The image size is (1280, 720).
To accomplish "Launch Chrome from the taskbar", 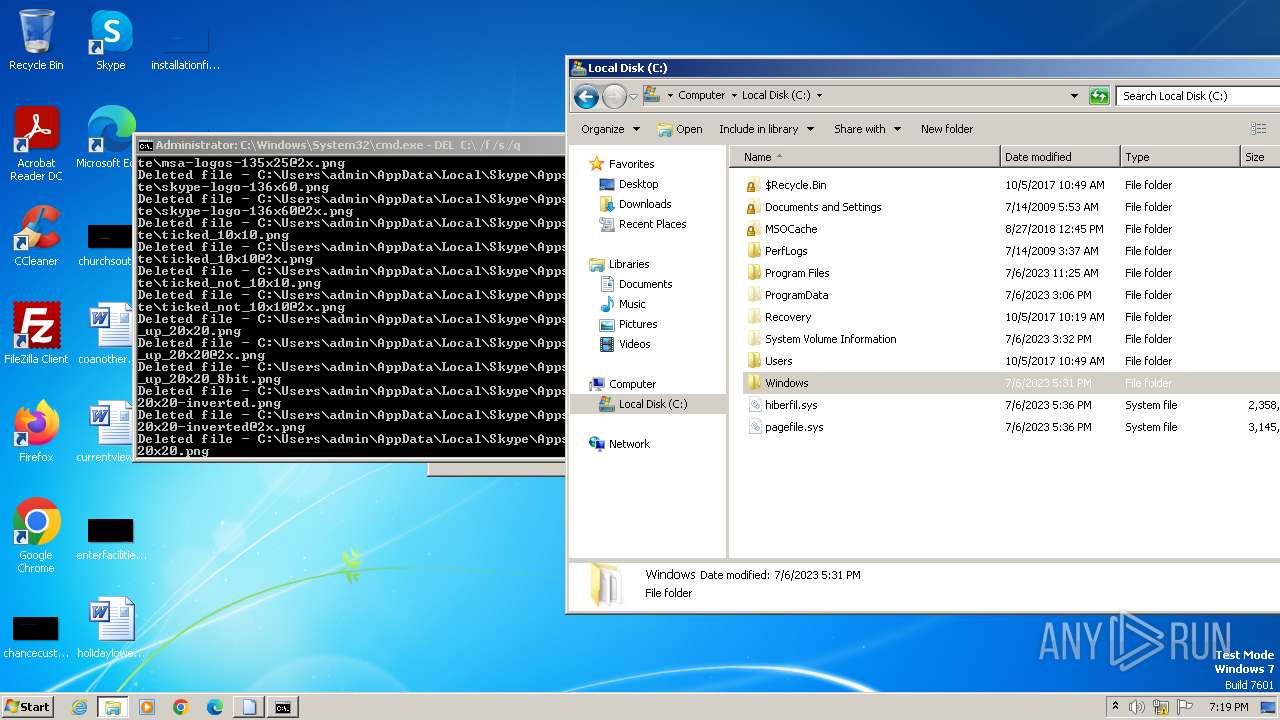I will point(181,707).
